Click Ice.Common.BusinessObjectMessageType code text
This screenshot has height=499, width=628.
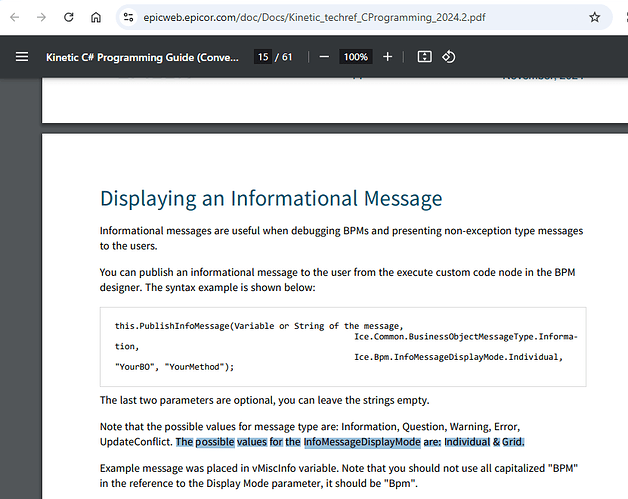point(466,336)
